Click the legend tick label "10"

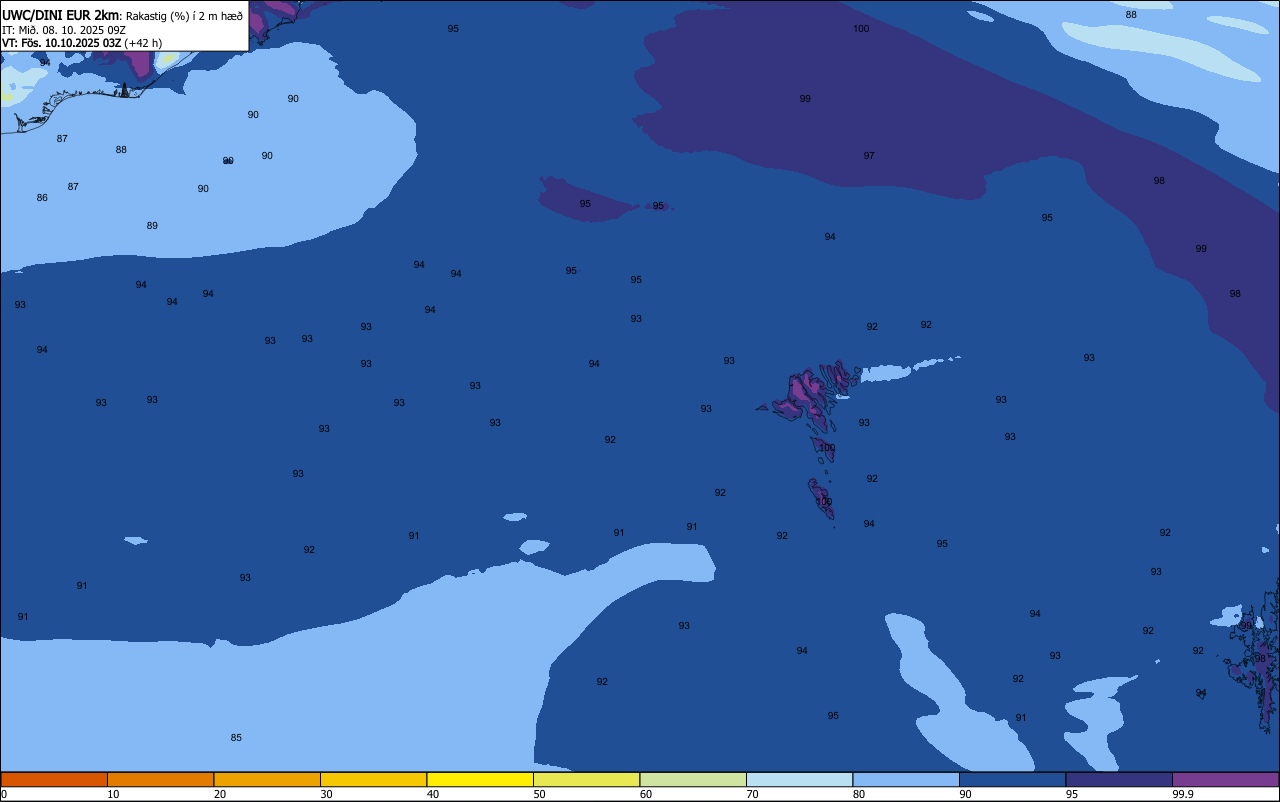(113, 794)
